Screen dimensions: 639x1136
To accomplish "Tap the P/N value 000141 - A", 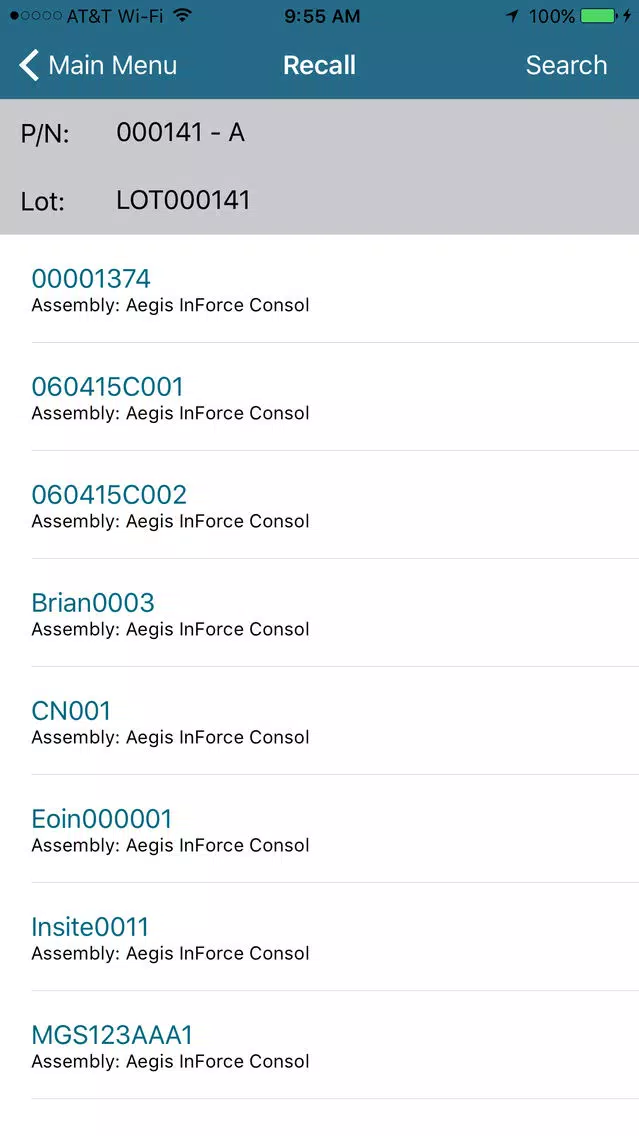I will pyautogui.click(x=180, y=133).
